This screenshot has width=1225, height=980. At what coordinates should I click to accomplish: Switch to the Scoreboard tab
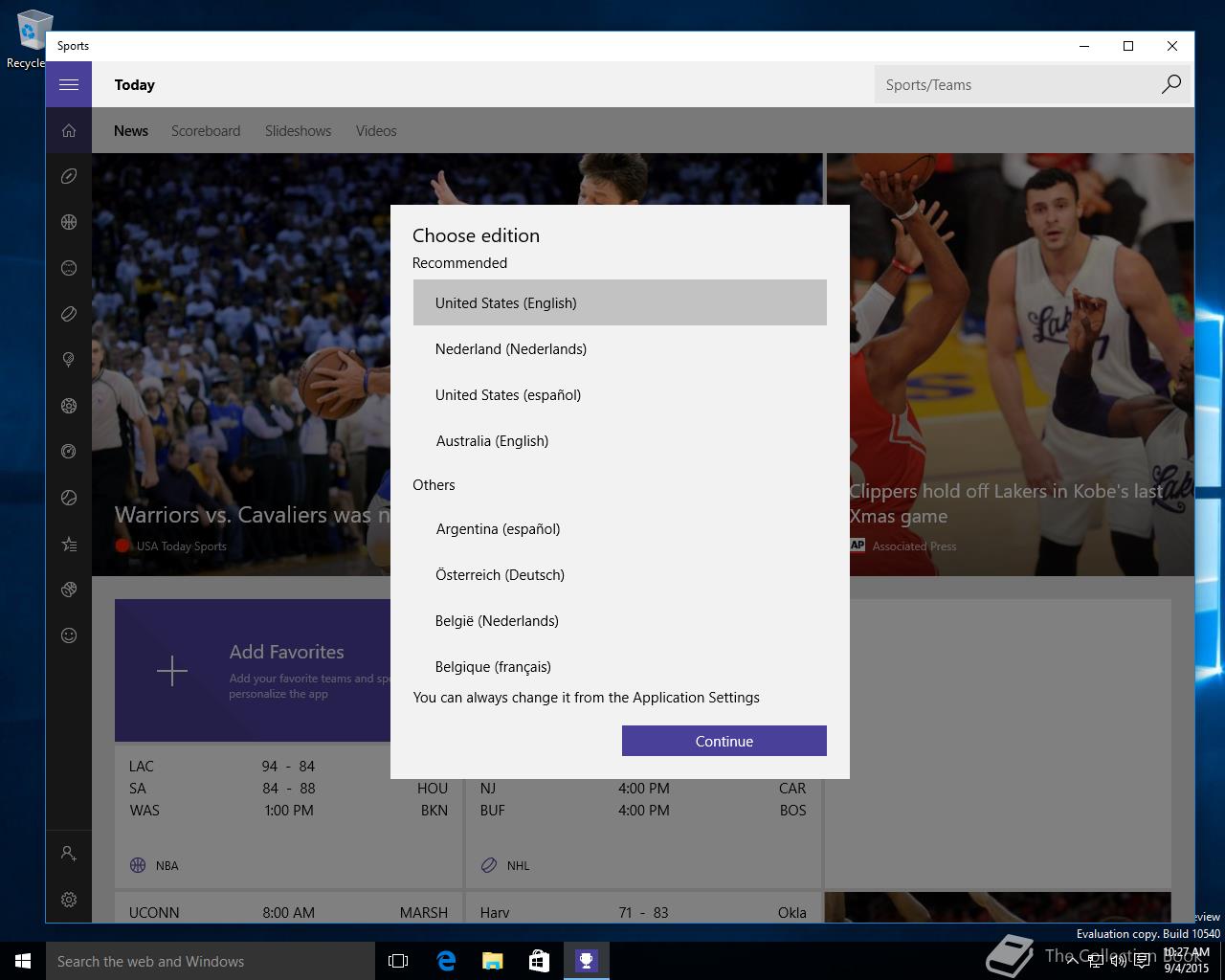[x=206, y=131]
